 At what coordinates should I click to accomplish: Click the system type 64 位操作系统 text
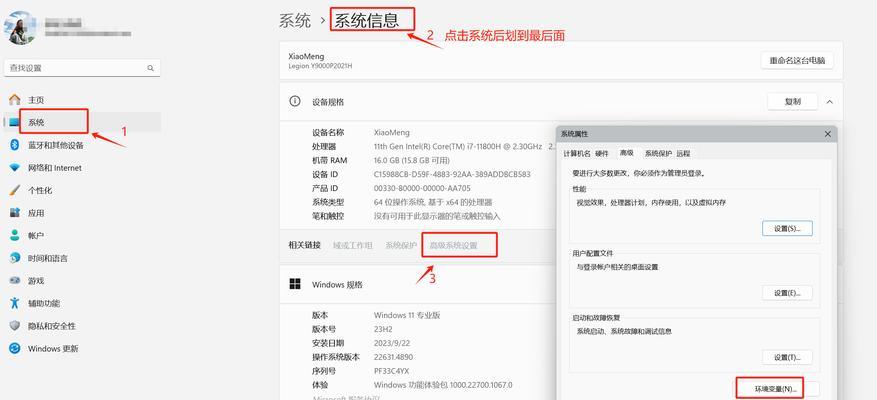(x=433, y=203)
